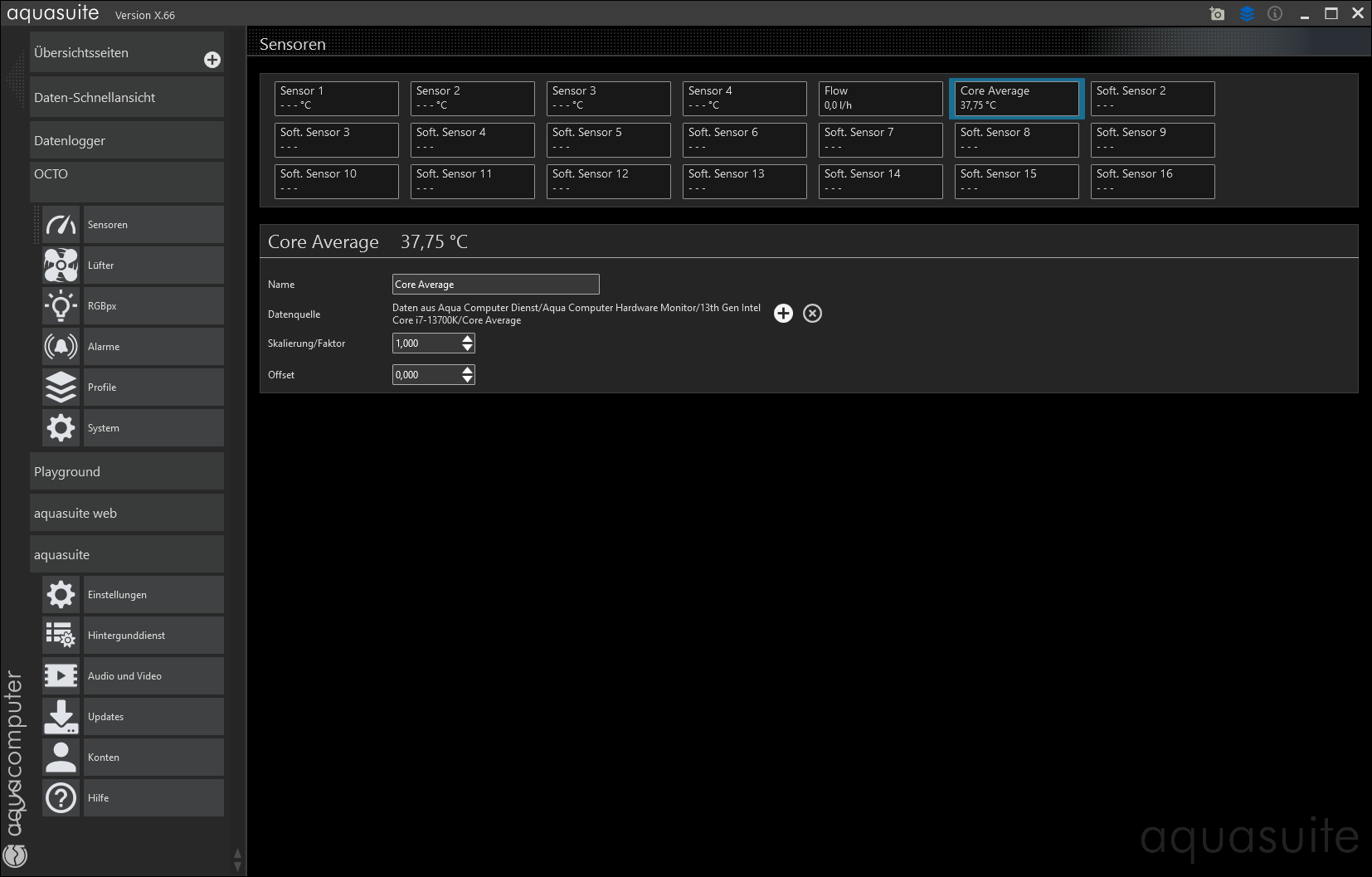
Task: Take a screenshot with the camera icon
Action: coord(1217,13)
